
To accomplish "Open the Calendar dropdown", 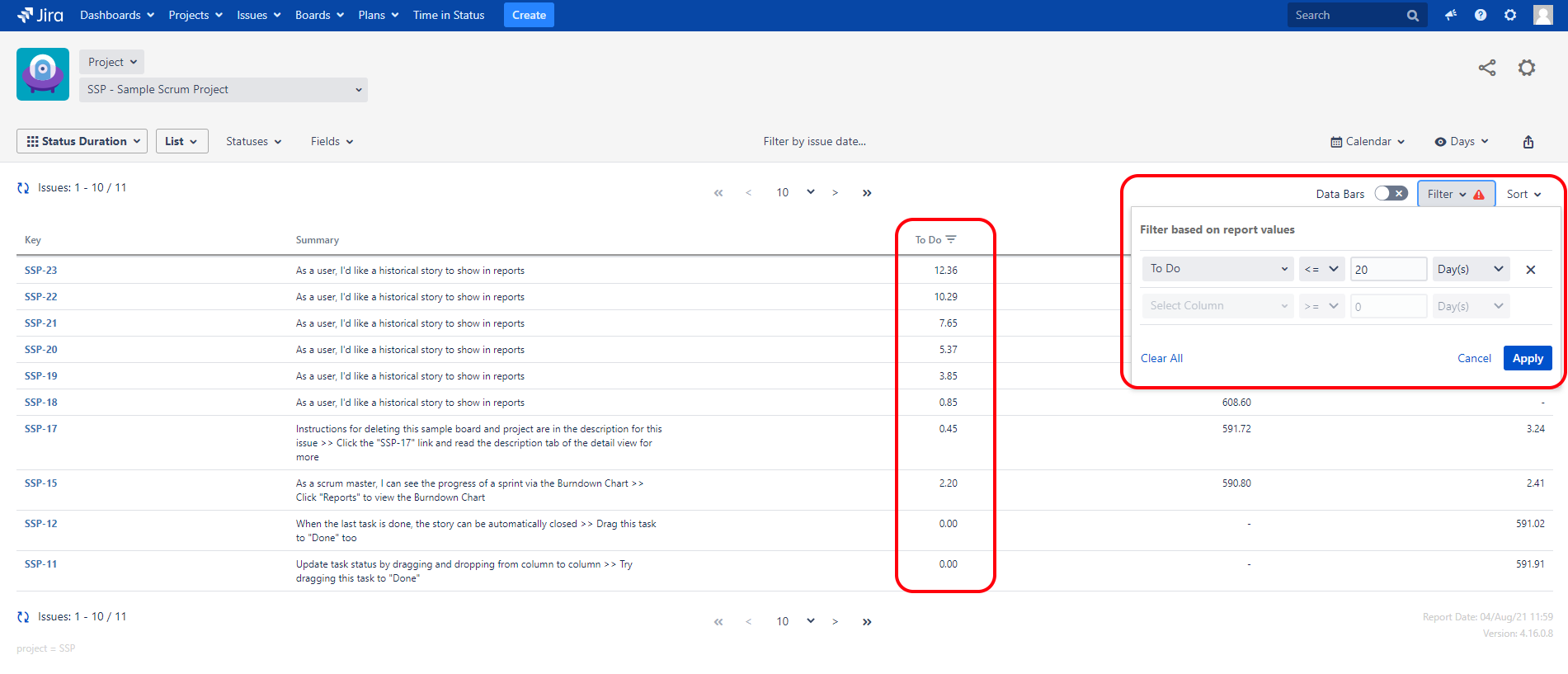I will (x=1368, y=142).
